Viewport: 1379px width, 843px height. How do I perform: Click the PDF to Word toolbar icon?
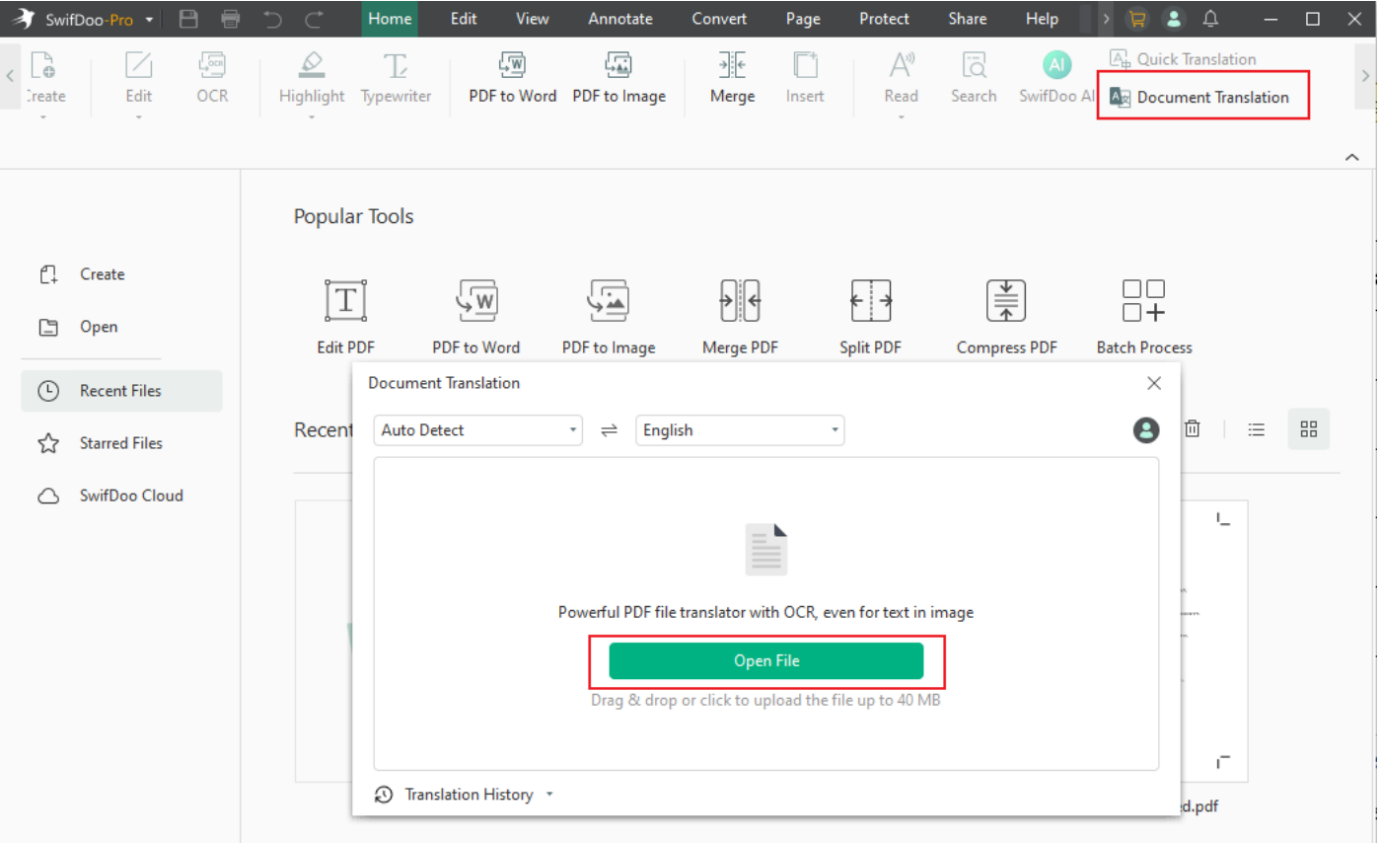513,80
